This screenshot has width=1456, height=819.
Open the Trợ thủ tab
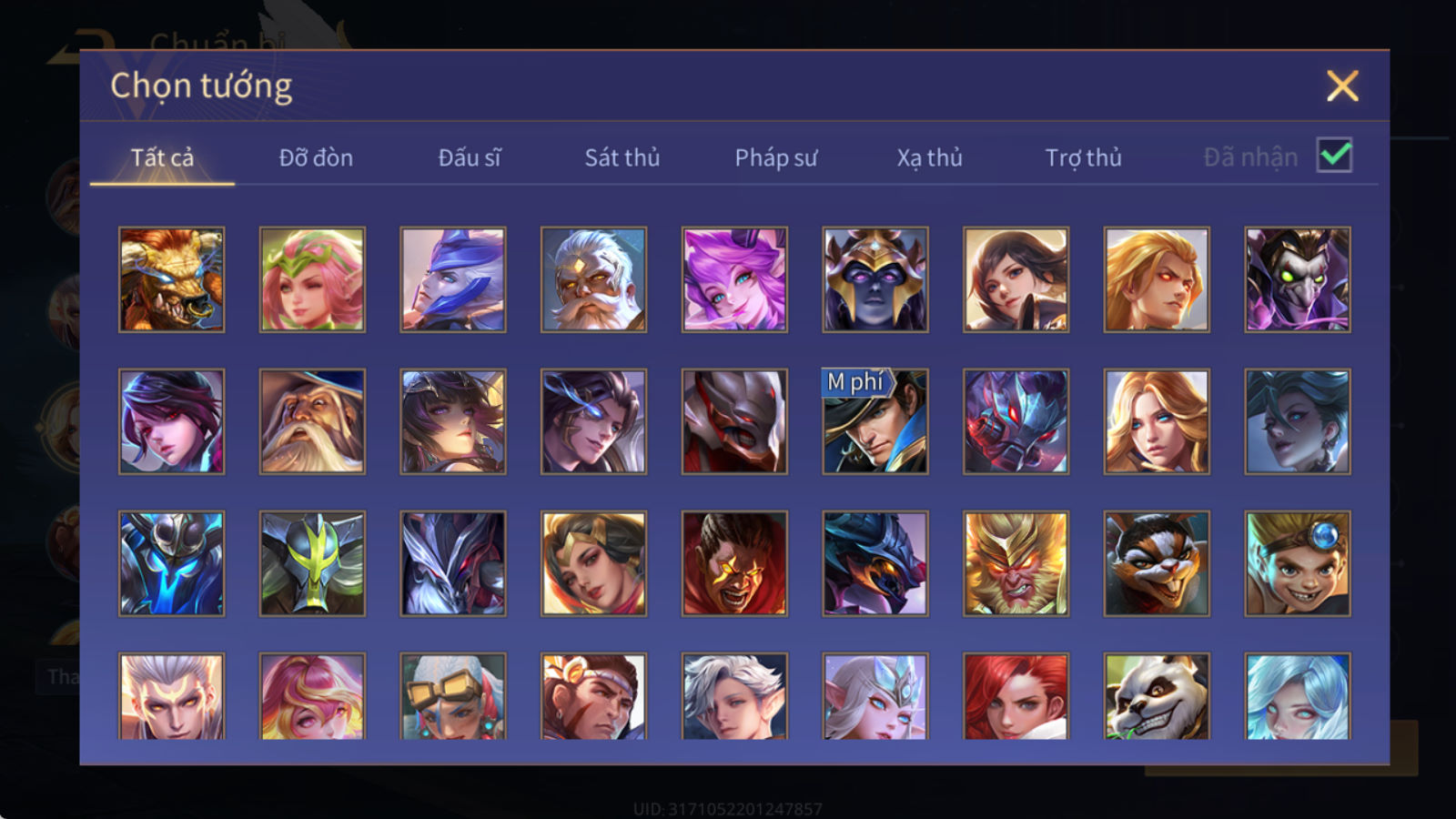coord(1083,157)
